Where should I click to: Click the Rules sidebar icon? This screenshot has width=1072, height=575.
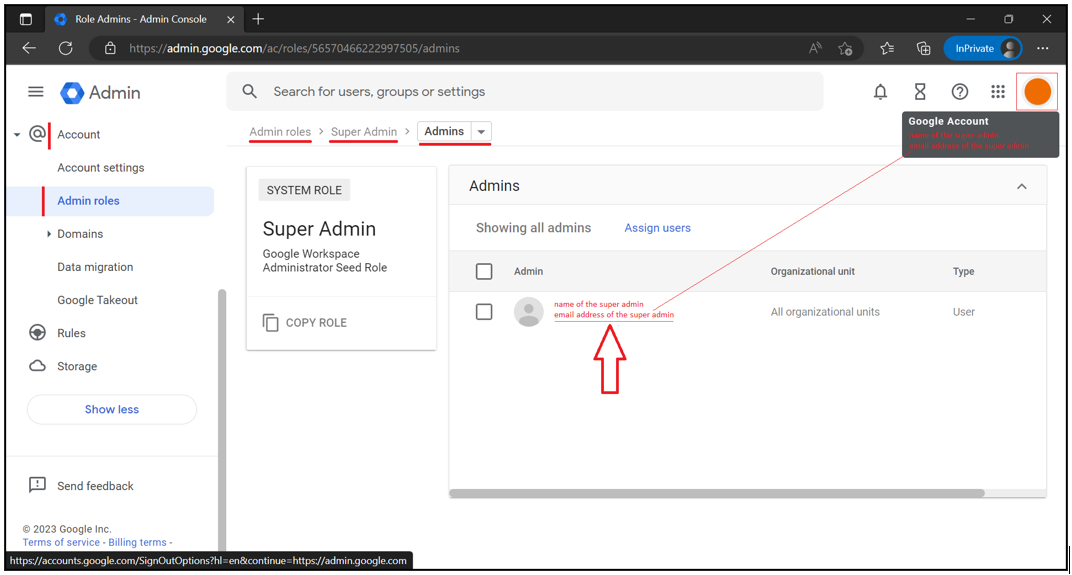(x=38, y=333)
